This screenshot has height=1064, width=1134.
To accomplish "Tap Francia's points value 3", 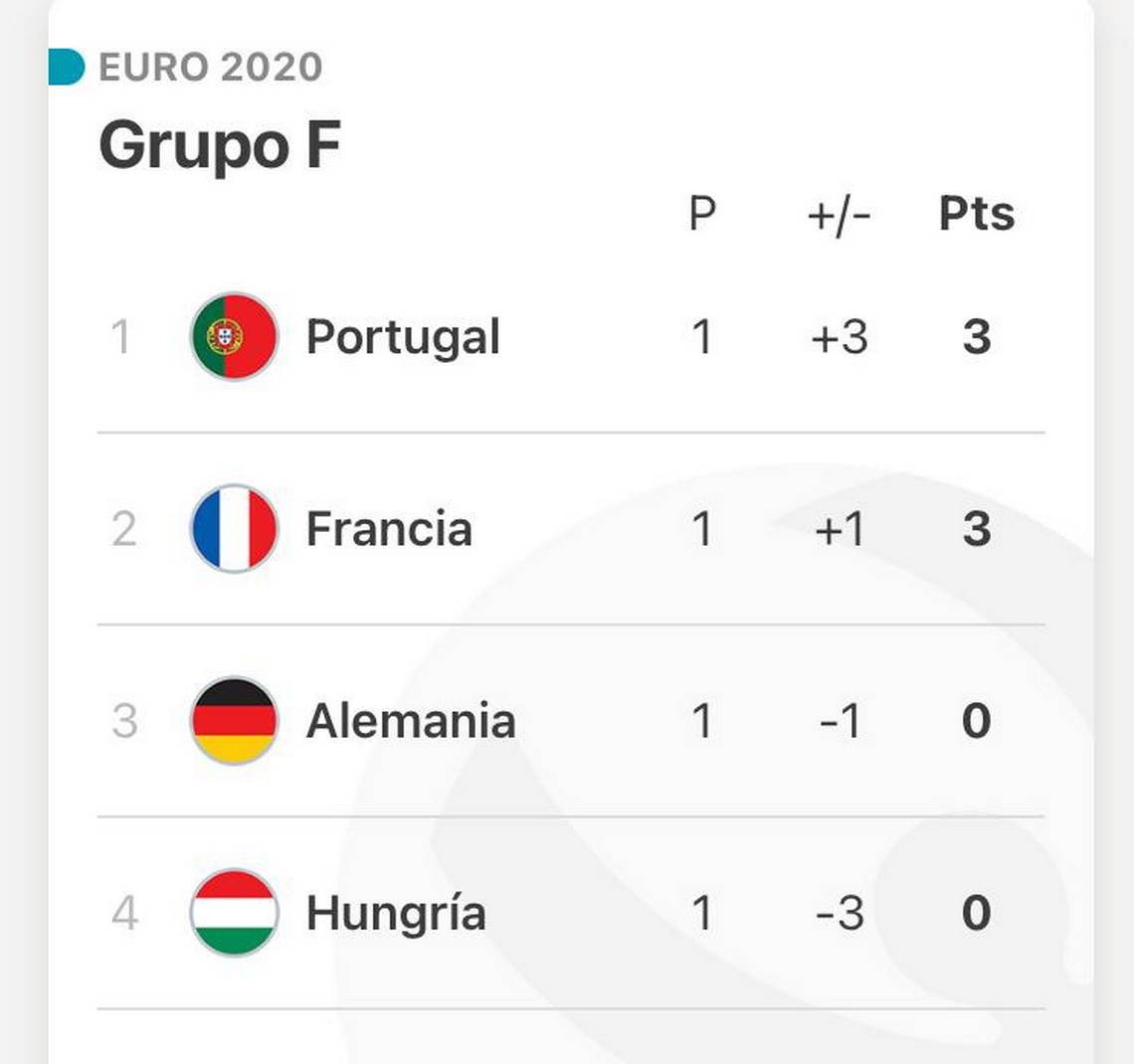I will 977,528.
